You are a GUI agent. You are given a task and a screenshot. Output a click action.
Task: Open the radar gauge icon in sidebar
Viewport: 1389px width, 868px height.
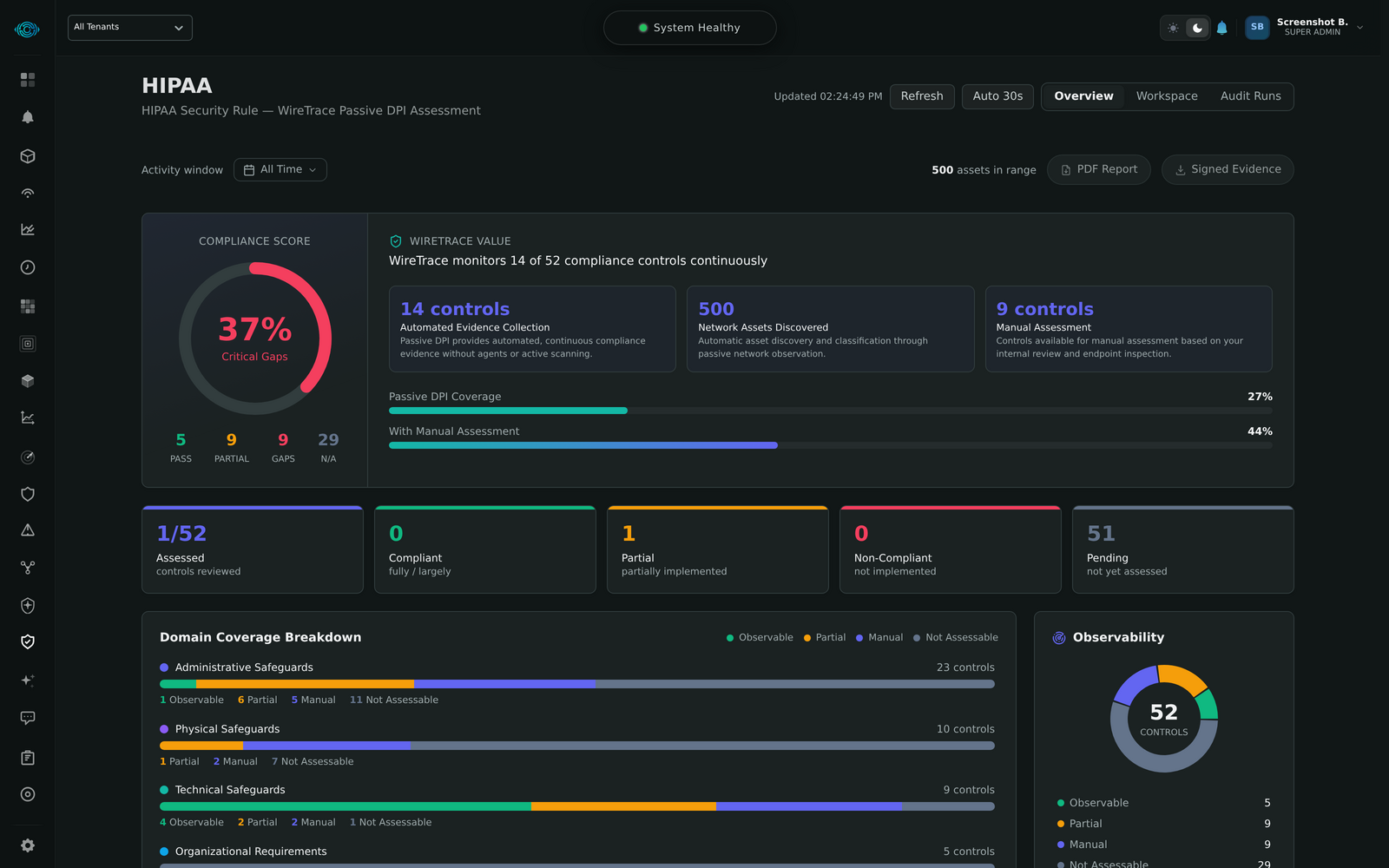(x=28, y=457)
